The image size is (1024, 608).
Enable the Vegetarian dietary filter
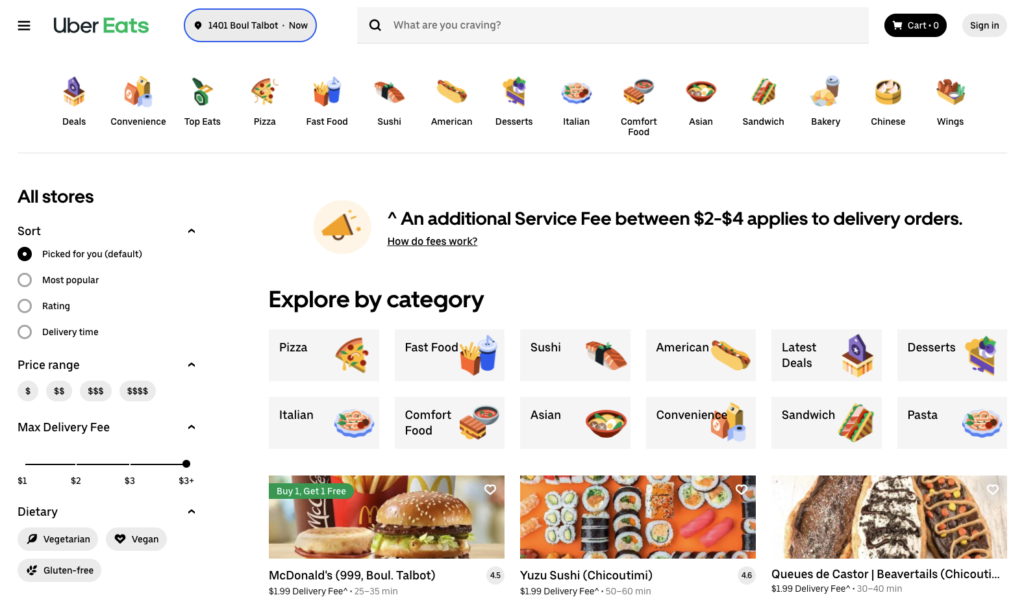57,538
